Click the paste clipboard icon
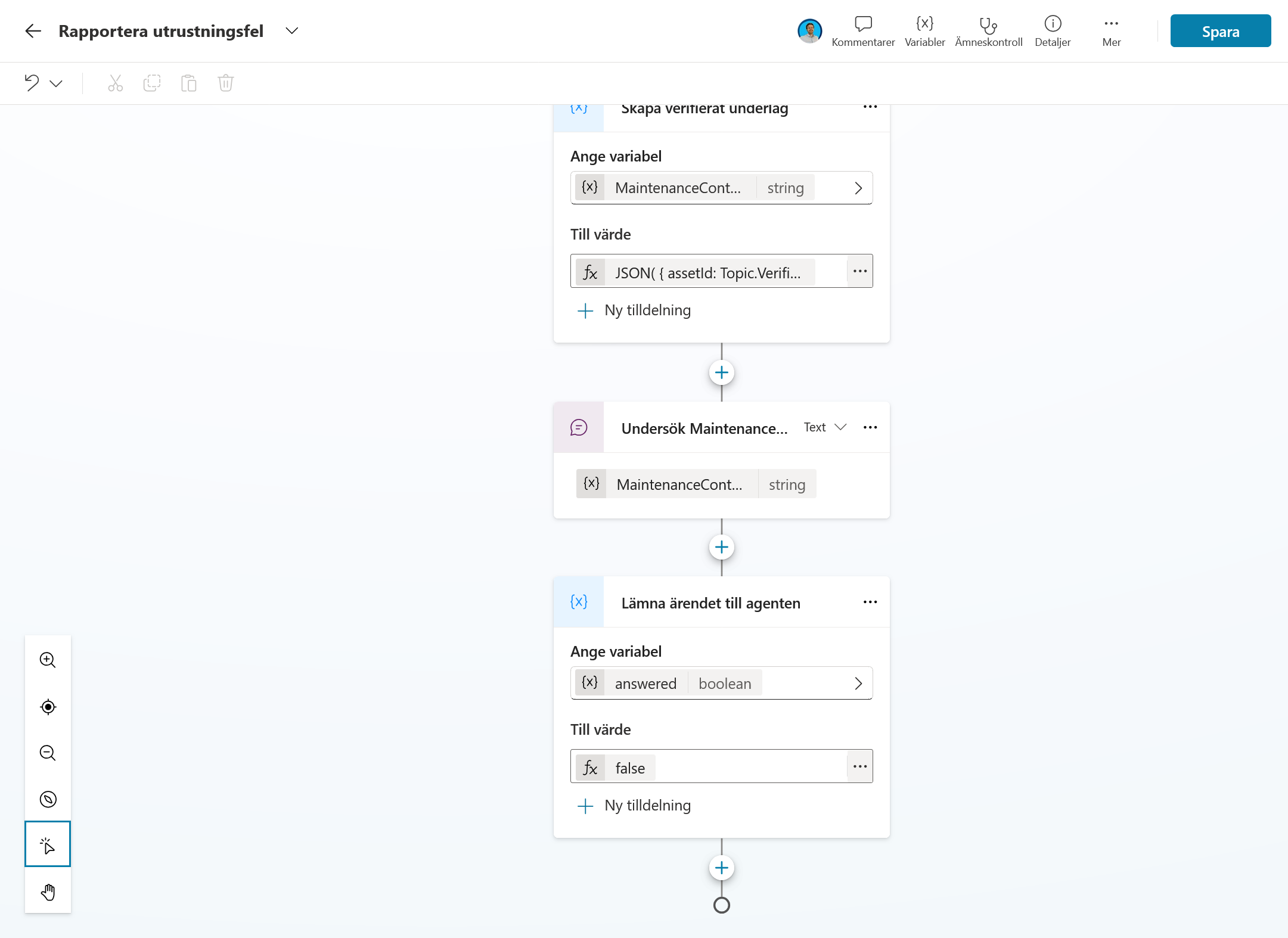This screenshot has width=1288, height=938. (x=189, y=83)
